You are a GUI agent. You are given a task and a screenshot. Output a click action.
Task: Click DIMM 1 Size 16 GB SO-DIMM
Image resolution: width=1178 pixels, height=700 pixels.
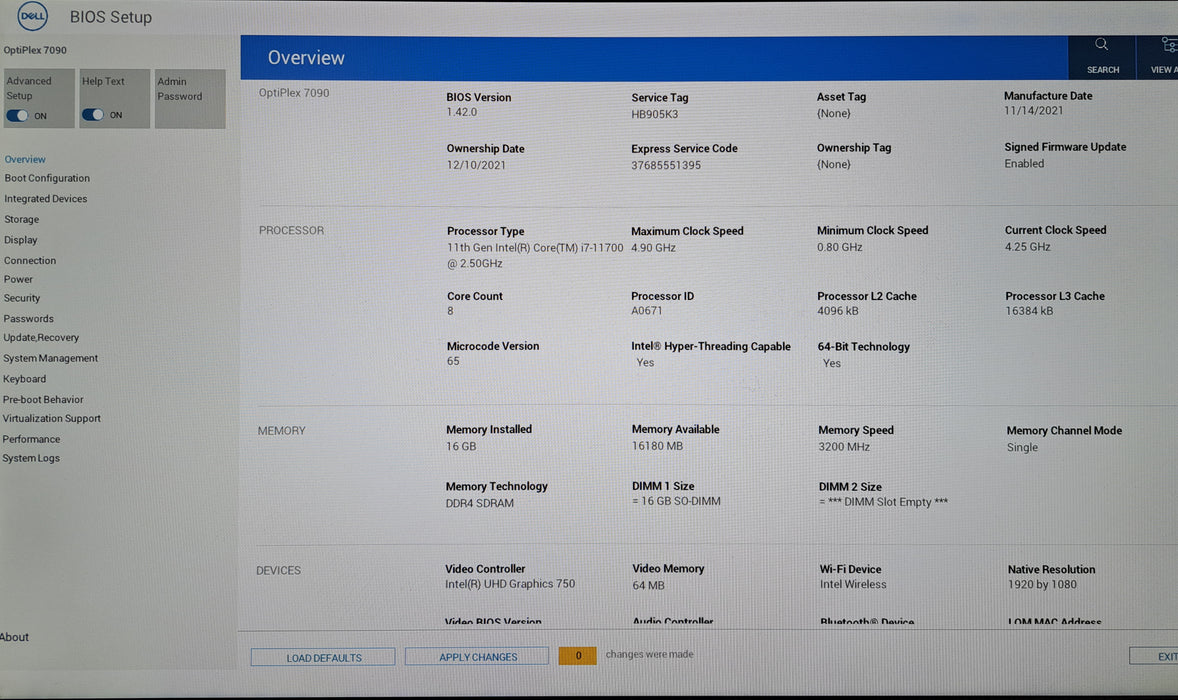676,501
